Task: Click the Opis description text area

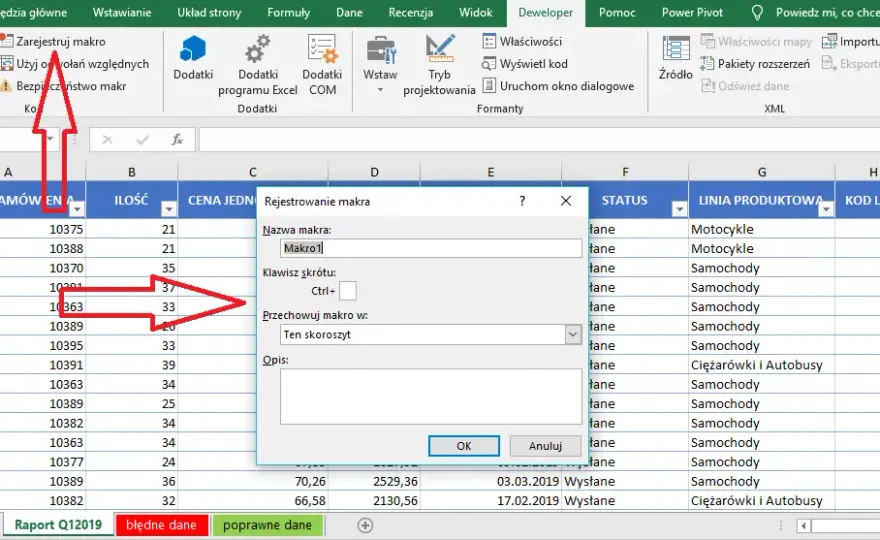Action: 431,396
